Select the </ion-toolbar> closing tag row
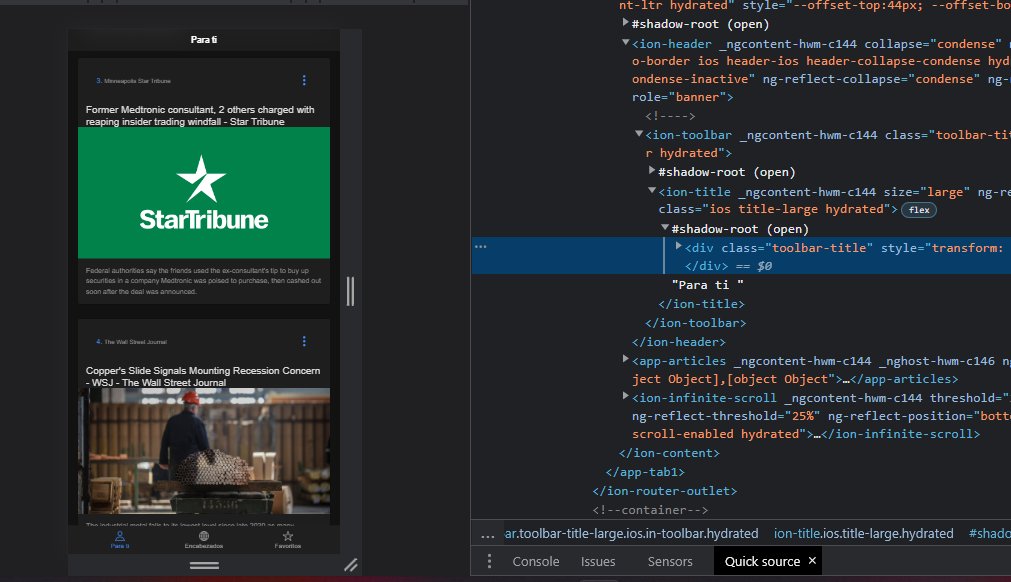The width and height of the screenshot is (1011, 582). point(696,323)
